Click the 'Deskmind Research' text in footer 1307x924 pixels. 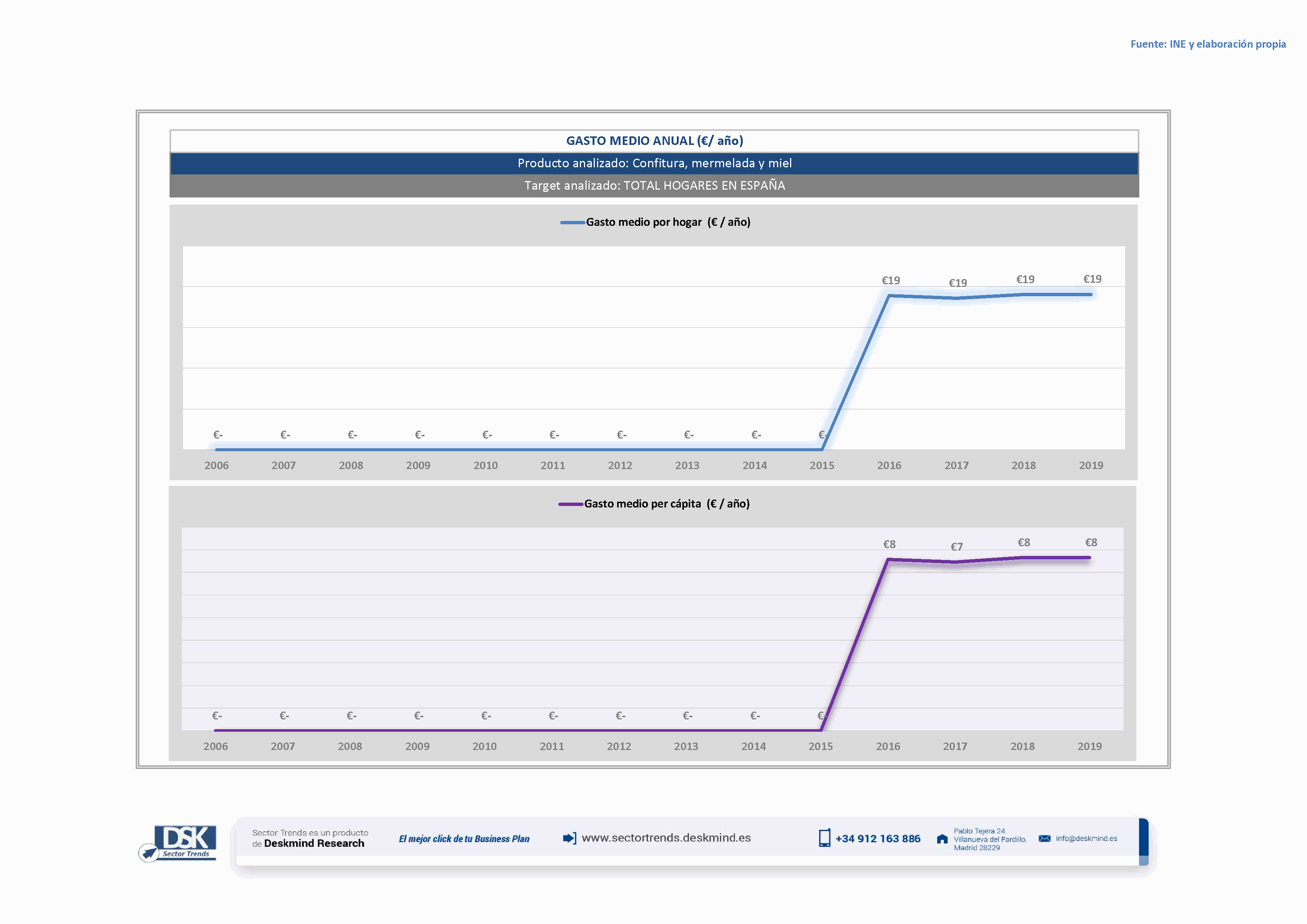click(x=314, y=844)
